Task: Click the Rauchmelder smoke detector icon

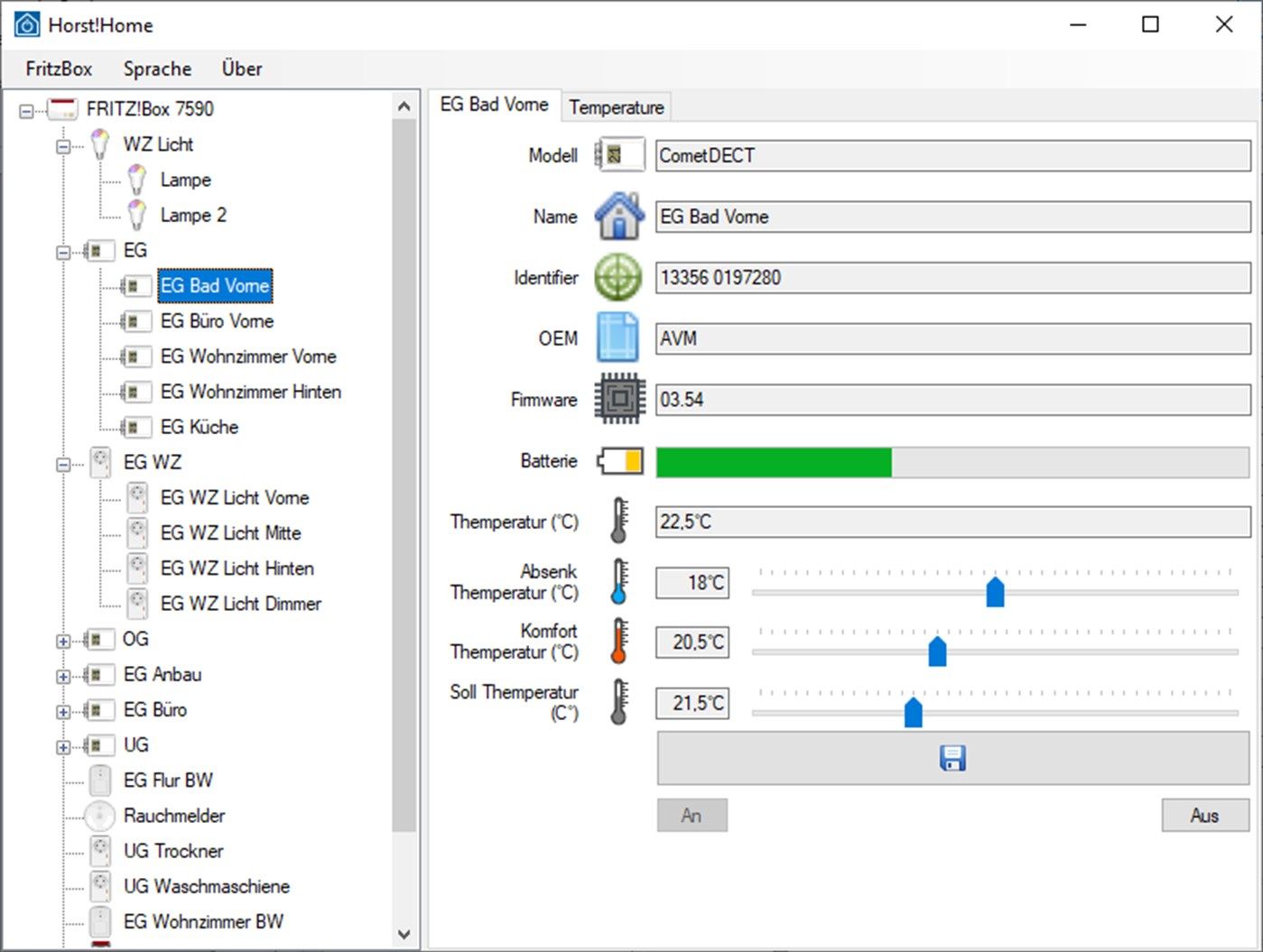Action: tap(100, 816)
